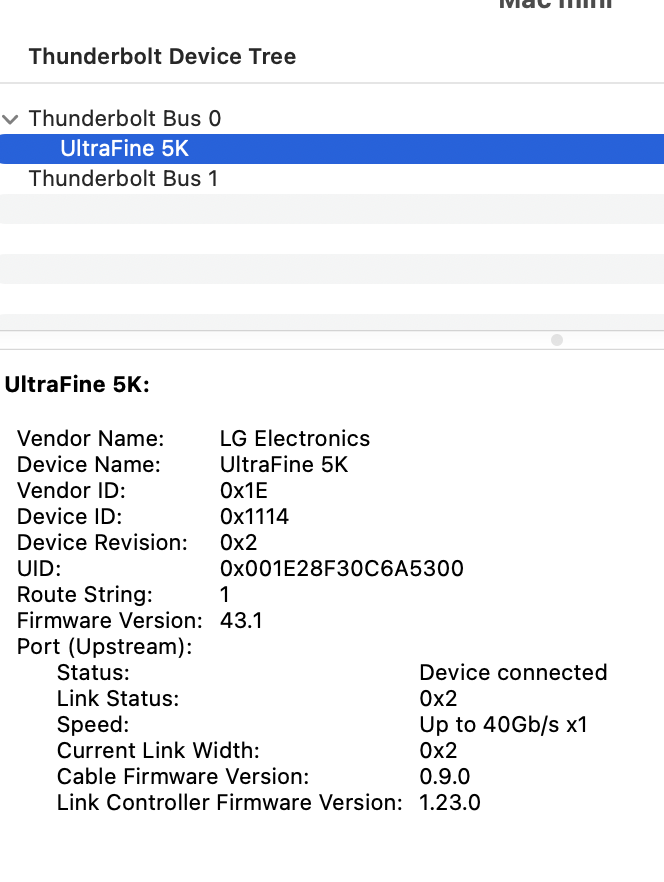
Task: Collapse the Thunderbolt Bus 0 chevron
Action: tap(10, 119)
